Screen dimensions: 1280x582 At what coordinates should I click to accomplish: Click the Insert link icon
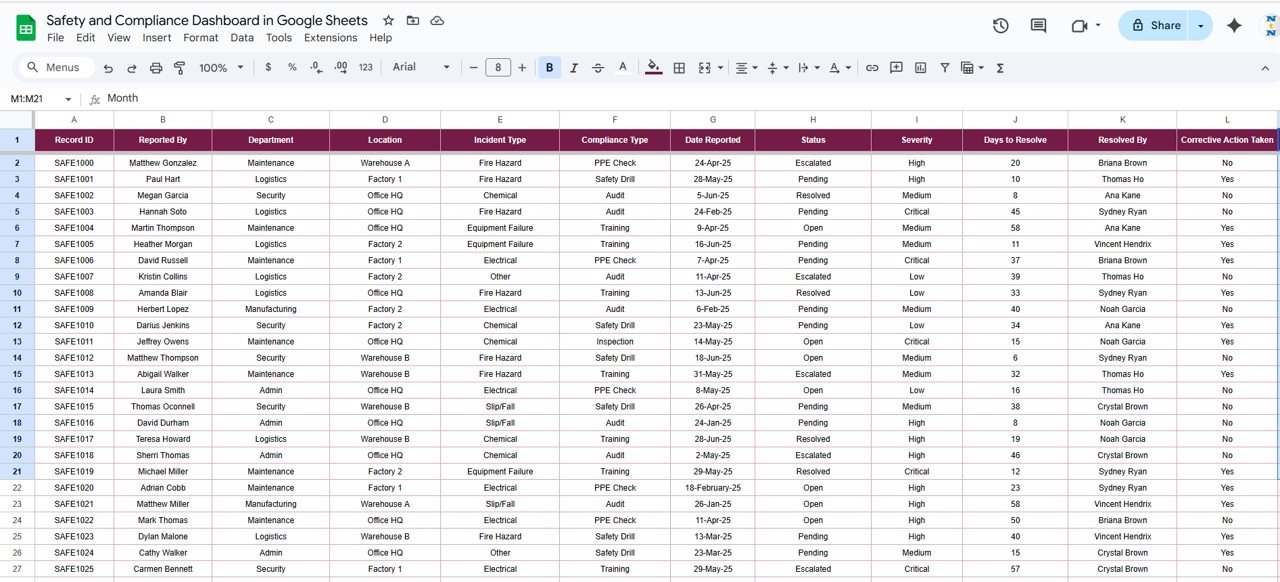(x=872, y=68)
